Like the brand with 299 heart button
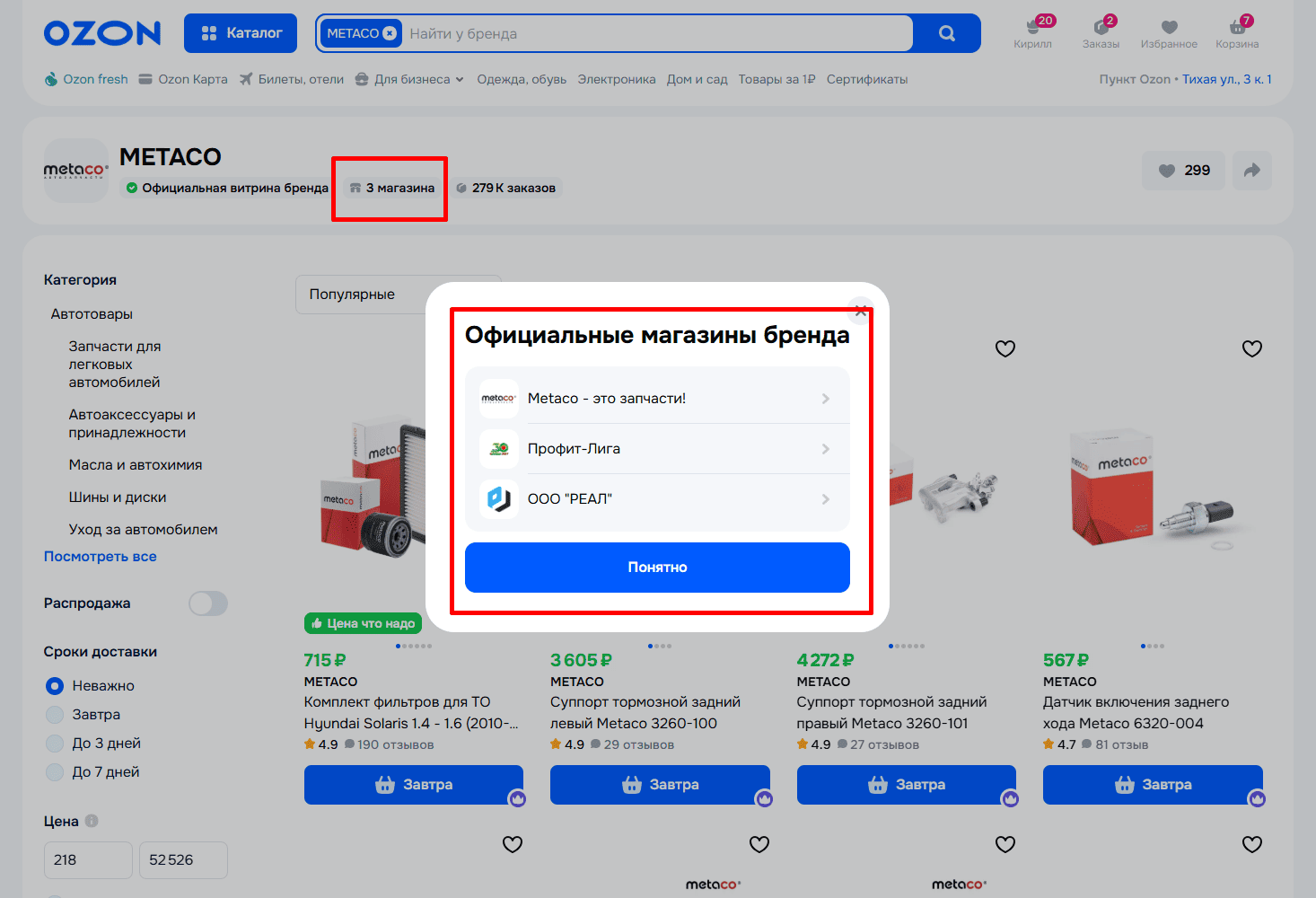Viewport: 1316px width, 898px height. [1184, 171]
